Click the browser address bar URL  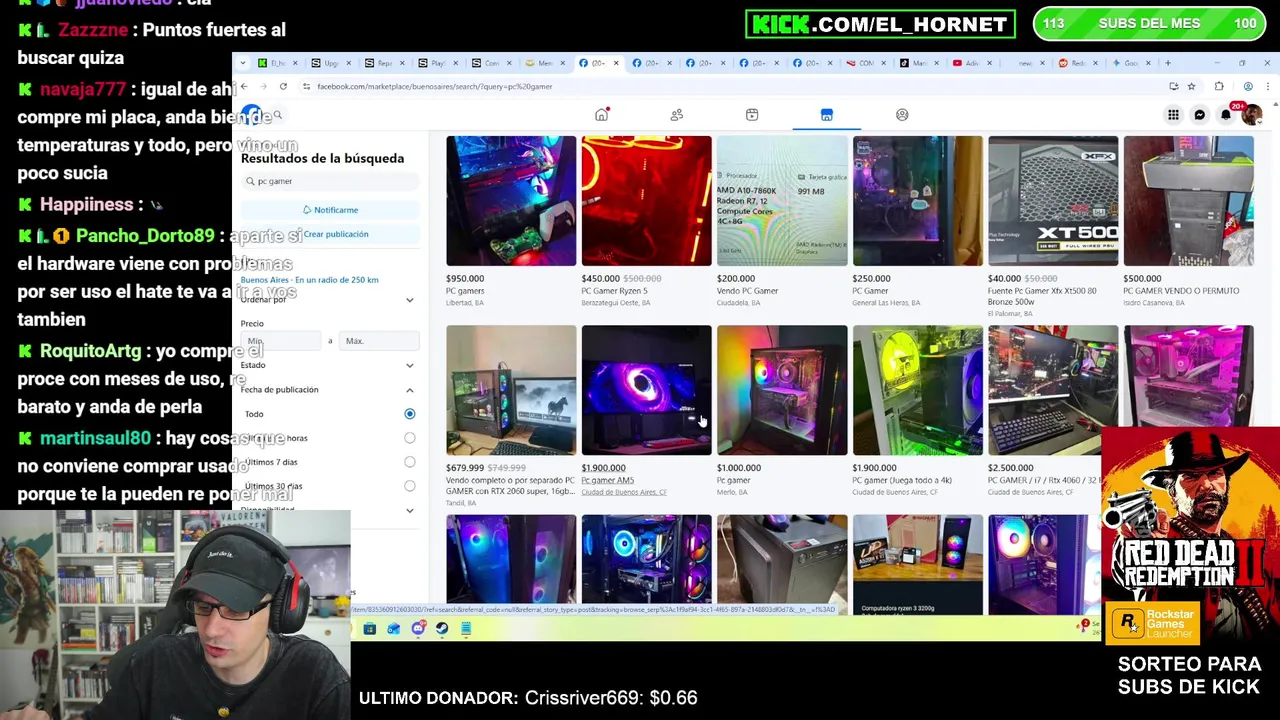pyautogui.click(x=435, y=86)
